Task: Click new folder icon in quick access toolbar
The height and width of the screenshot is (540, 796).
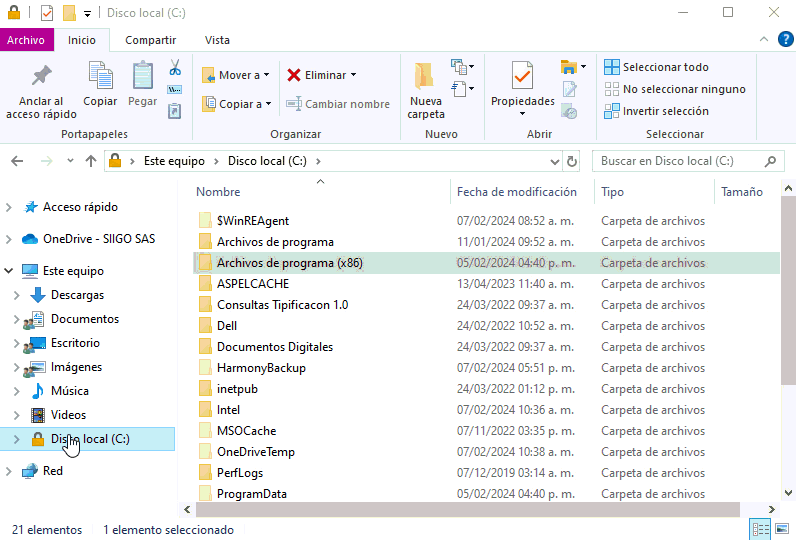Action: (x=70, y=13)
